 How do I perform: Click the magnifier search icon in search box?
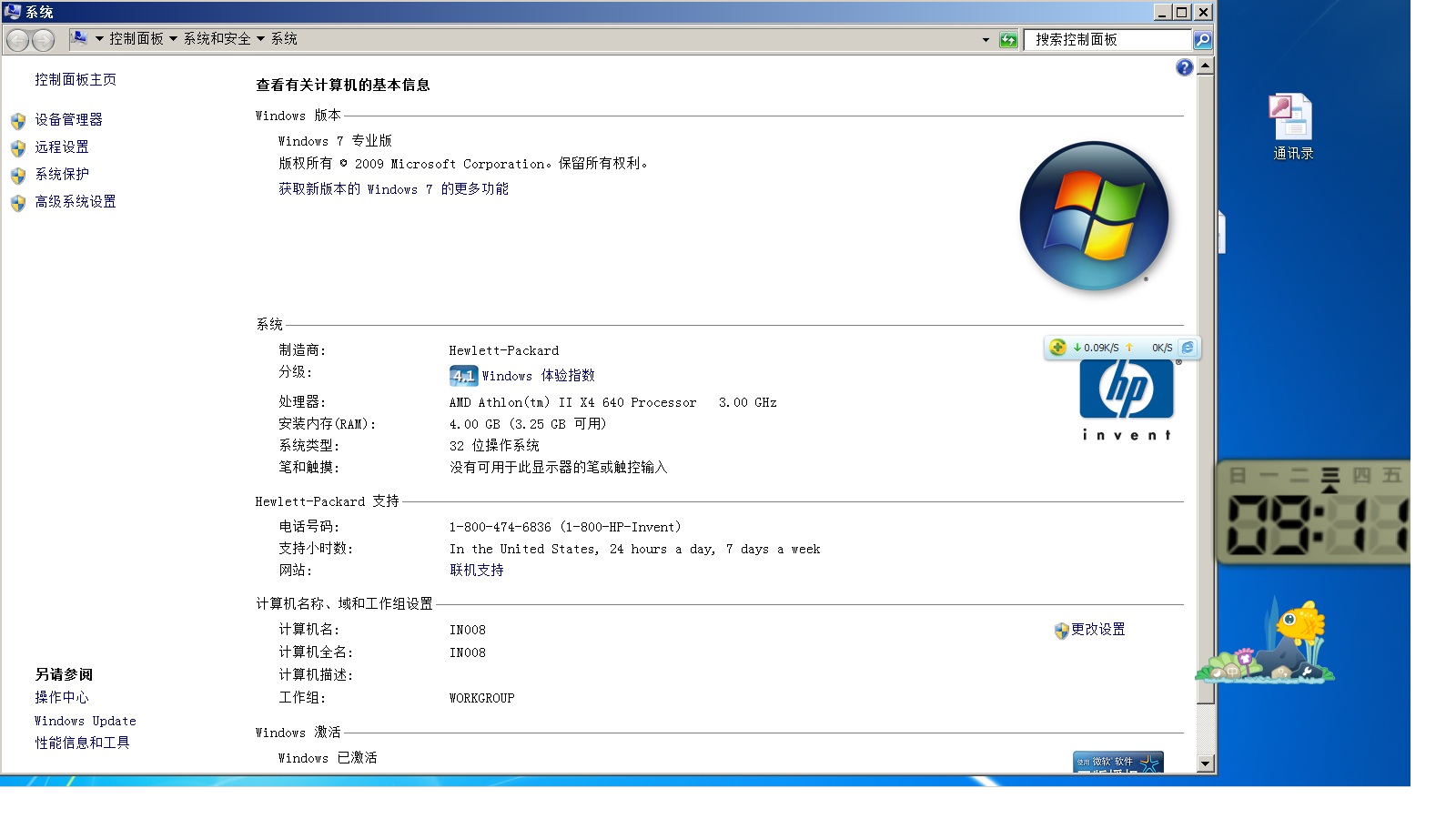click(1202, 40)
